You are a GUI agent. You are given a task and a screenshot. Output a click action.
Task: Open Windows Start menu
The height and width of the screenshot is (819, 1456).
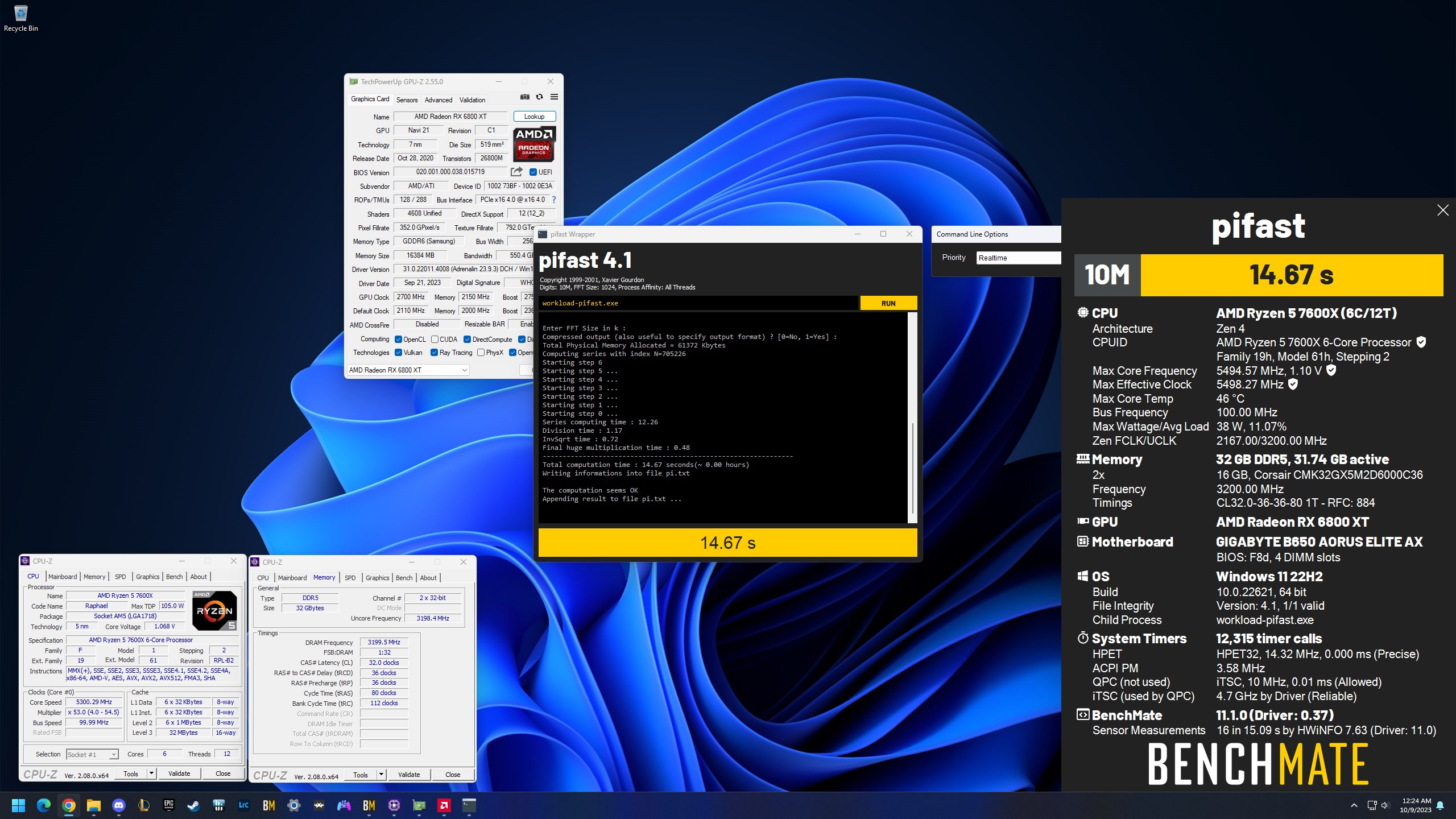point(18,805)
